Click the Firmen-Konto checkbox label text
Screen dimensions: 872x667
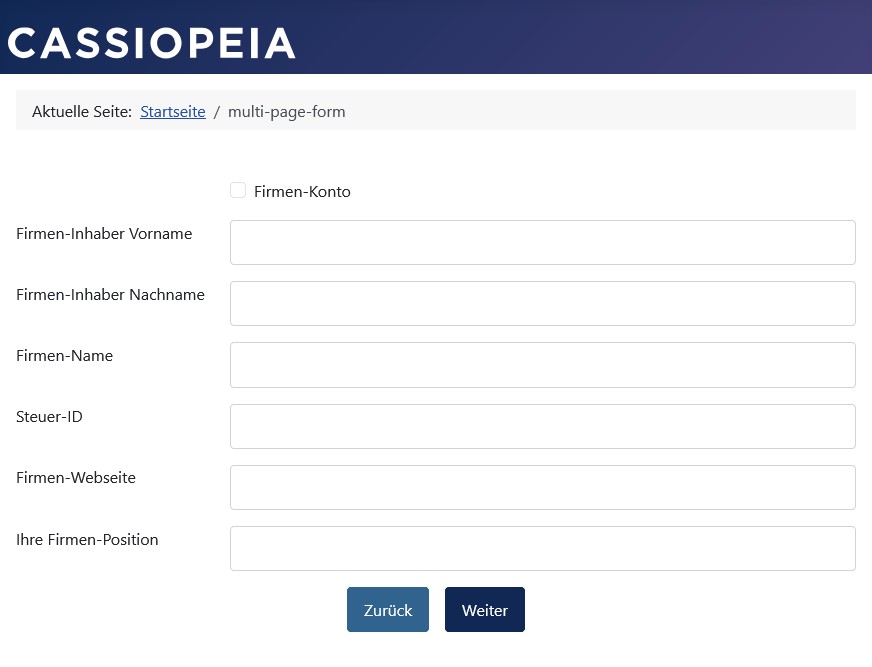[302, 192]
